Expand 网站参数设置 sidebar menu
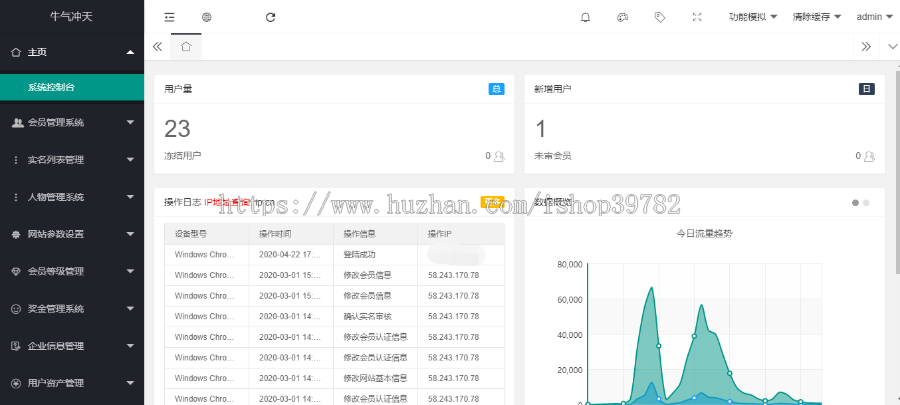The height and width of the screenshot is (405, 900). point(72,234)
